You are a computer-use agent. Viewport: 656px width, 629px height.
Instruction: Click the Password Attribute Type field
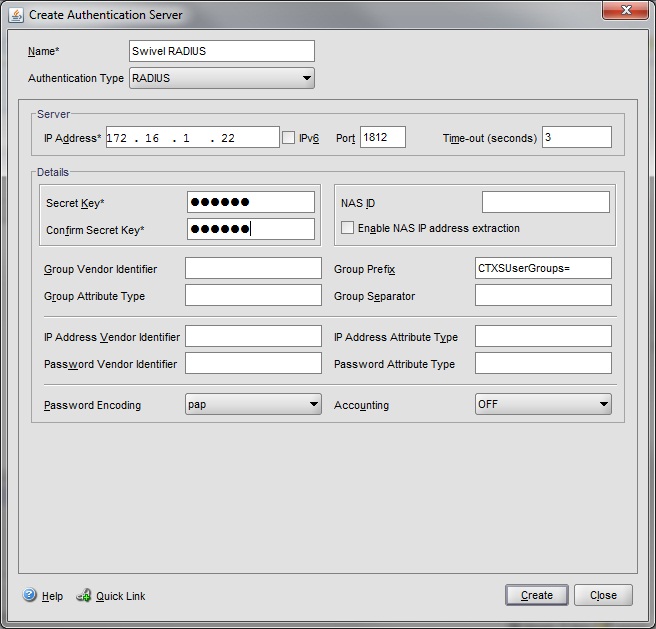pyautogui.click(x=543, y=363)
